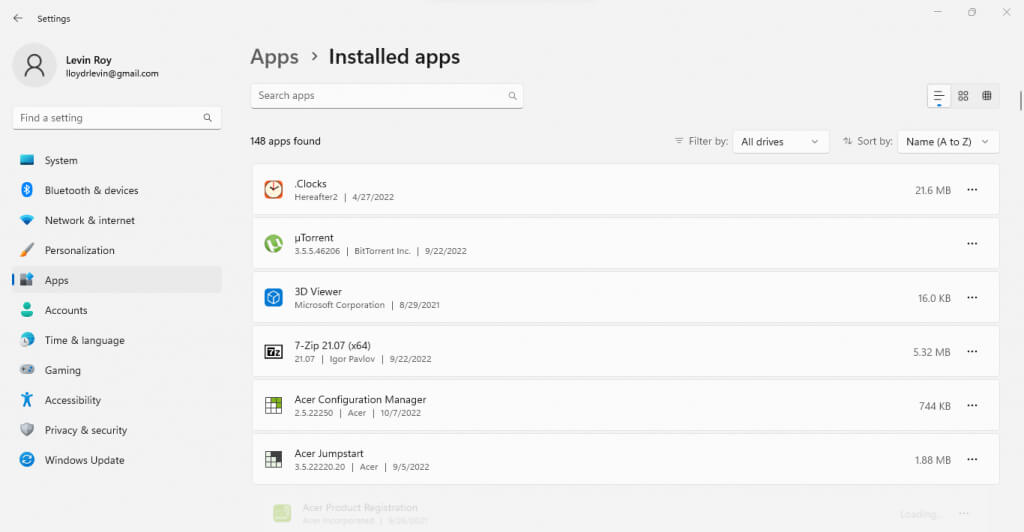1024x532 pixels.
Task: Open Bluetooth & devices settings
Action: [x=91, y=190]
